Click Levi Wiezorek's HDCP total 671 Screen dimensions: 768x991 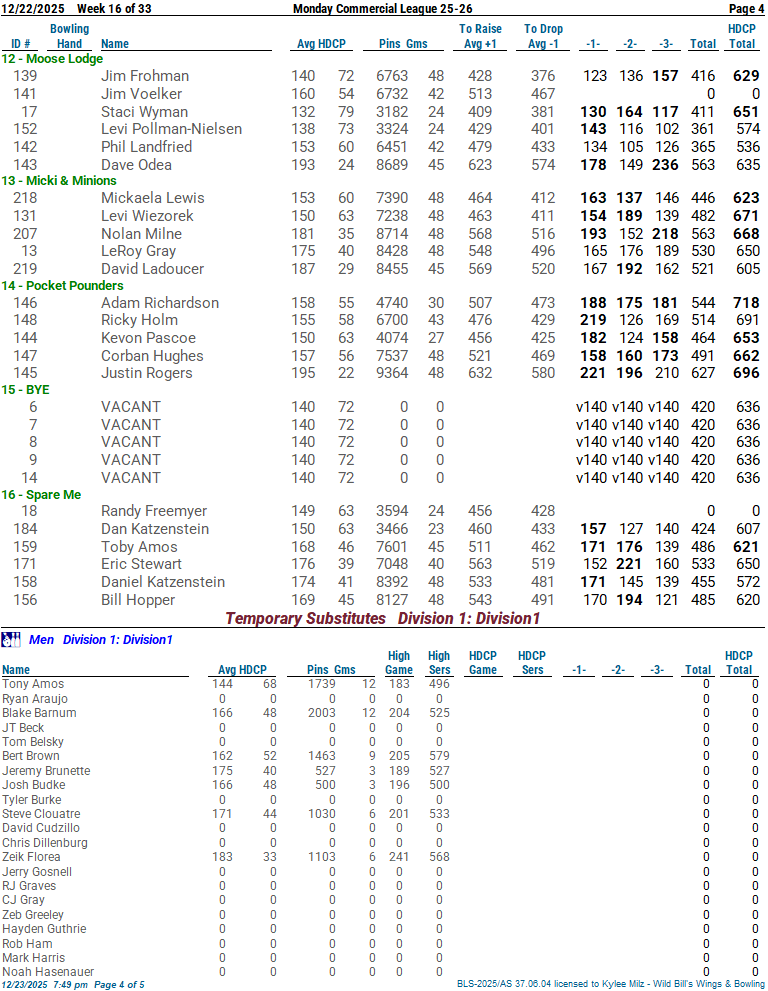747,216
